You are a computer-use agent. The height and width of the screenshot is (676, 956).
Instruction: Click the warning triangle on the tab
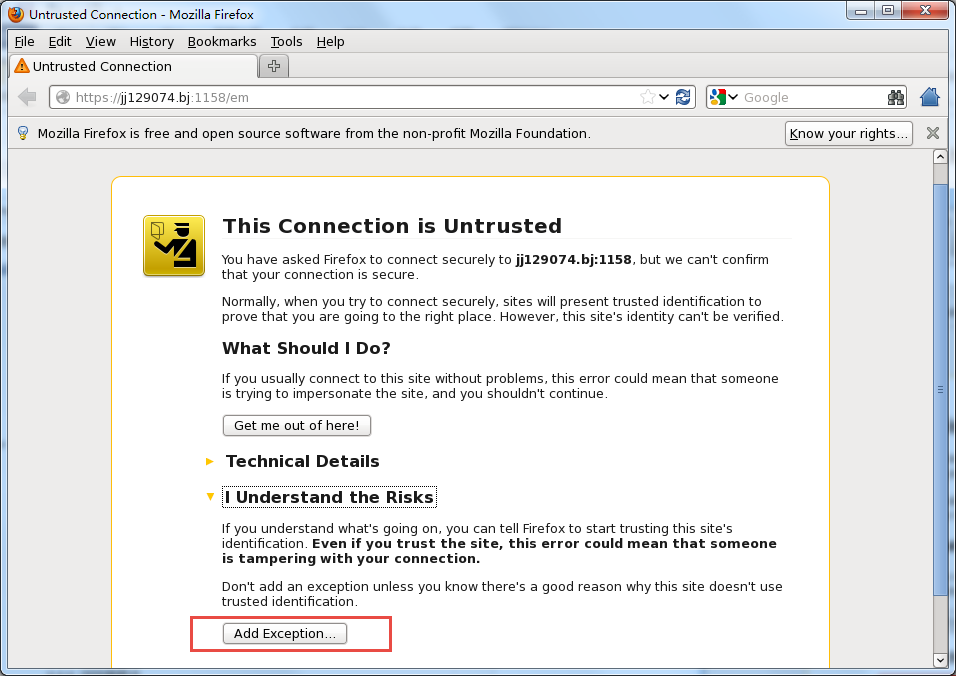click(22, 66)
